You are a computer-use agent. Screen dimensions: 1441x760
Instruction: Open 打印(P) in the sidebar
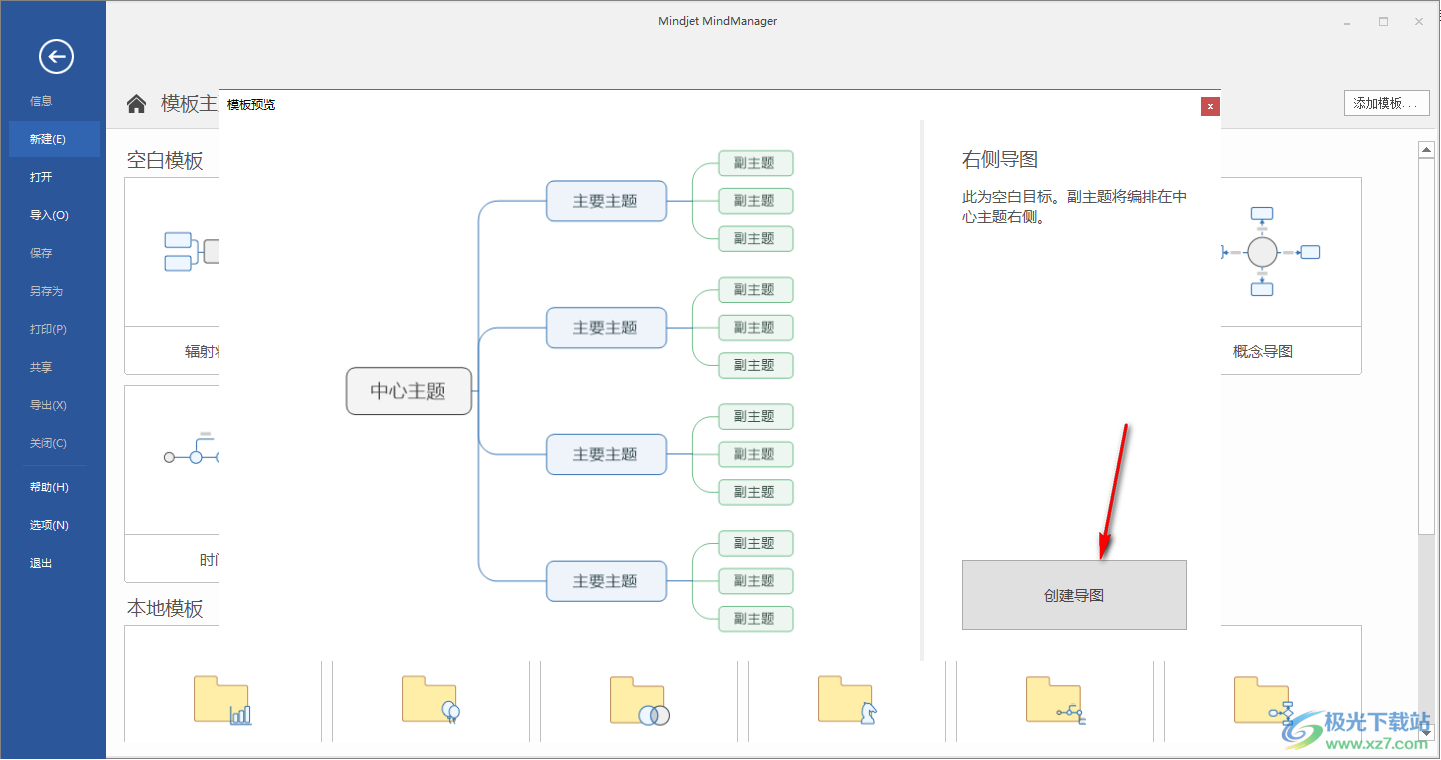pos(48,329)
